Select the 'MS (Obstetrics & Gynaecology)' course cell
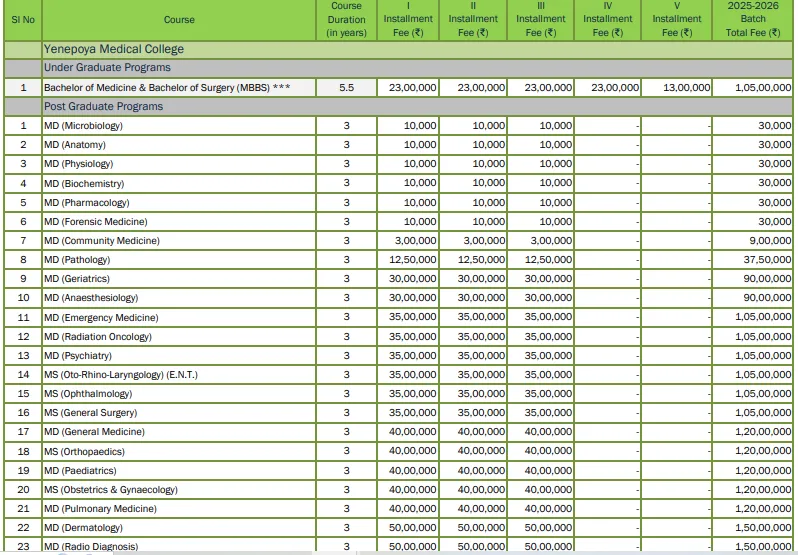The height and width of the screenshot is (555, 798). coord(110,490)
